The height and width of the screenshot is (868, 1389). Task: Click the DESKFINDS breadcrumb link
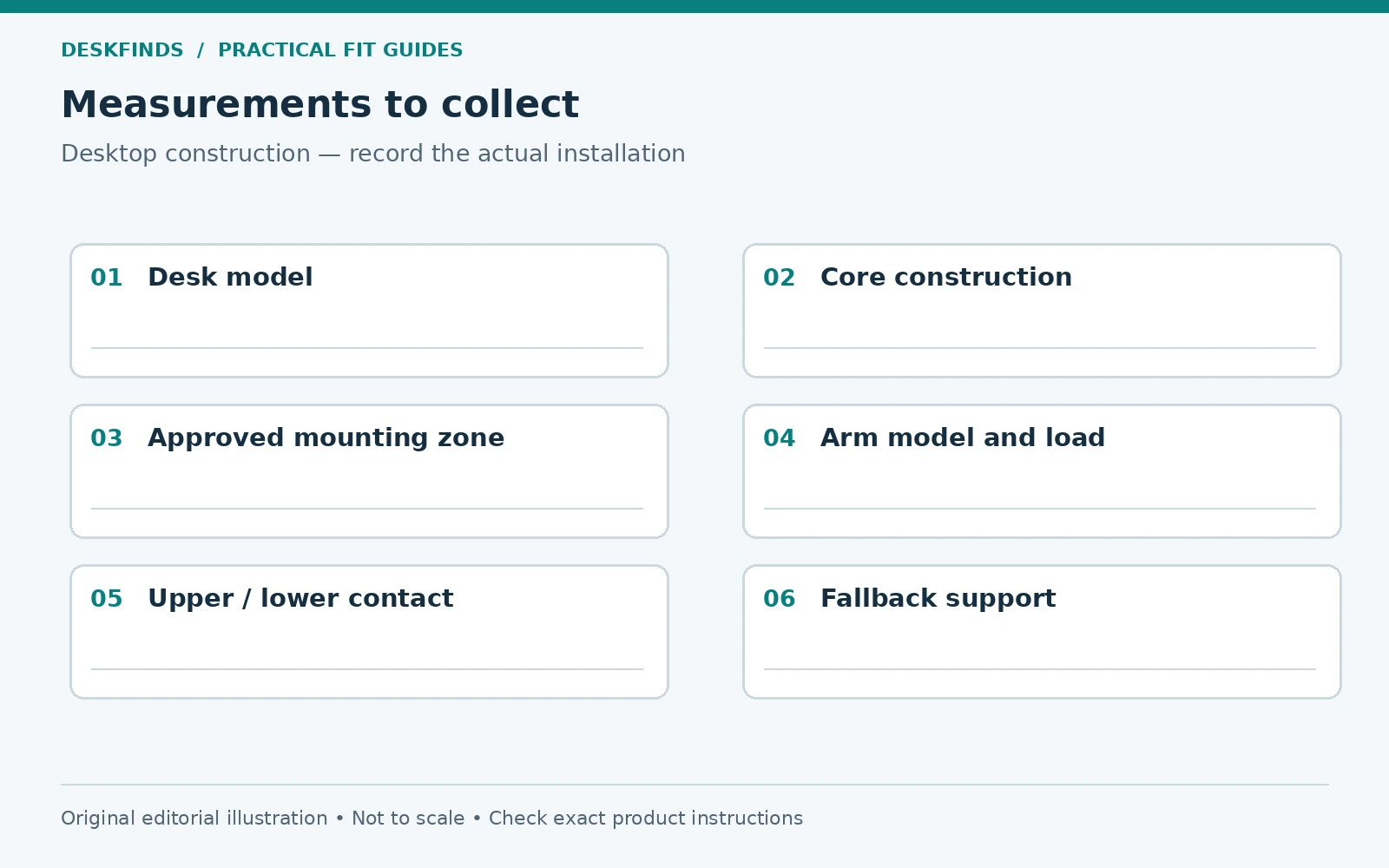point(122,50)
